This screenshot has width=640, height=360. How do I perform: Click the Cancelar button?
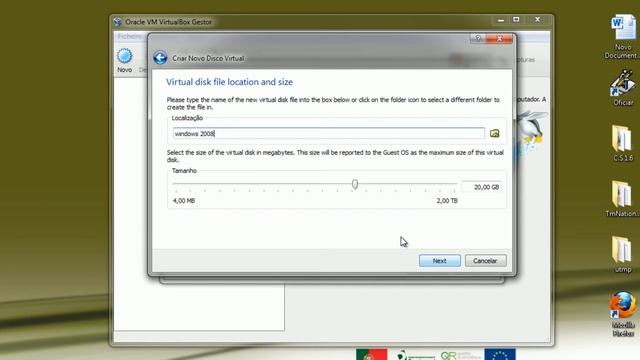(x=485, y=260)
